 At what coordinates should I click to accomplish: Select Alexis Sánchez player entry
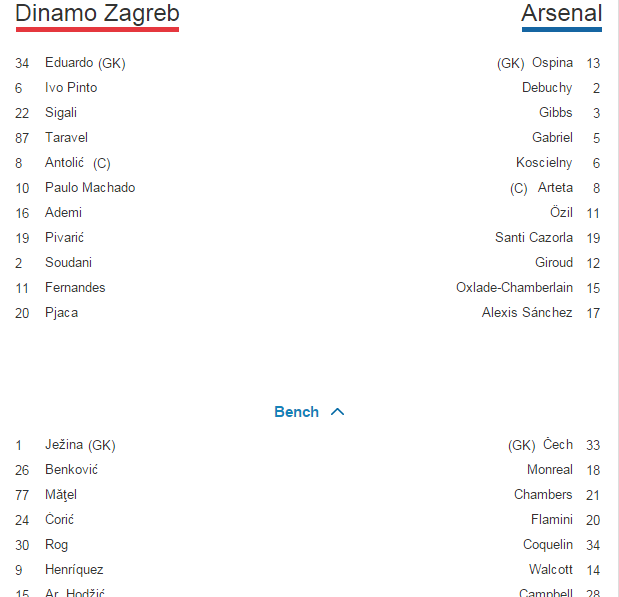[x=527, y=313]
